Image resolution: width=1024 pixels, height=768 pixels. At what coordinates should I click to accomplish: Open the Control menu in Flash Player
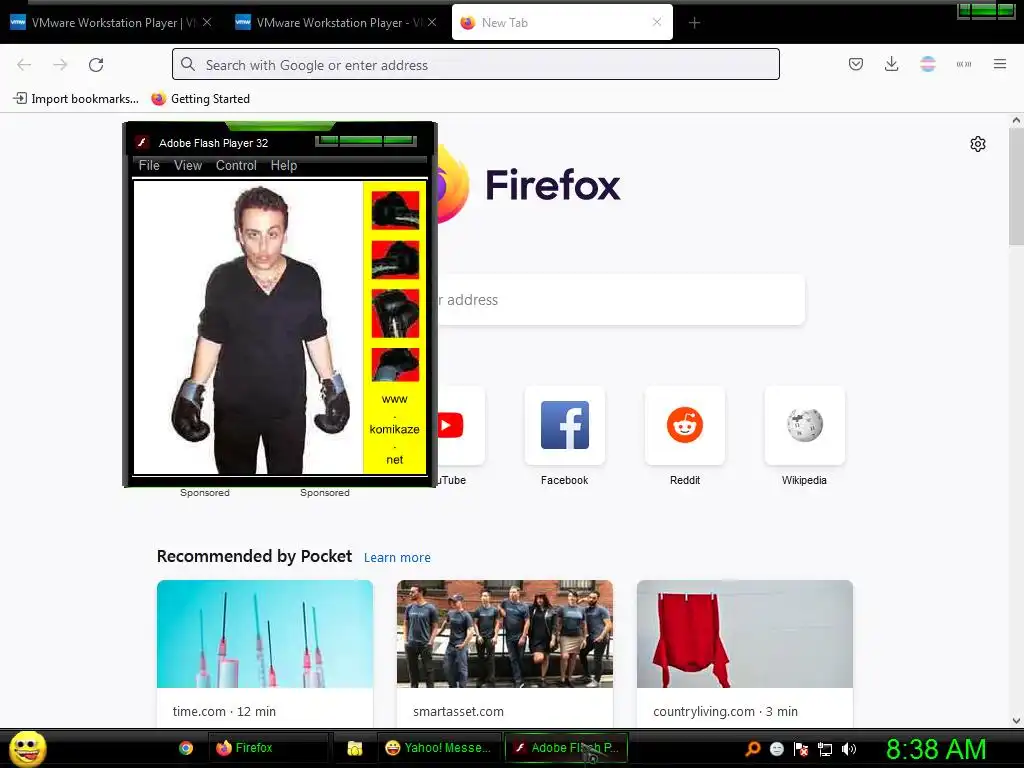(236, 166)
